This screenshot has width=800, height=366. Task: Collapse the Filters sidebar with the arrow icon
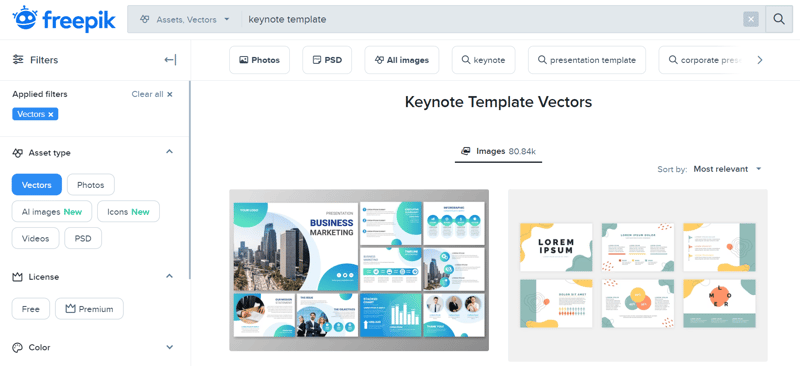click(170, 60)
